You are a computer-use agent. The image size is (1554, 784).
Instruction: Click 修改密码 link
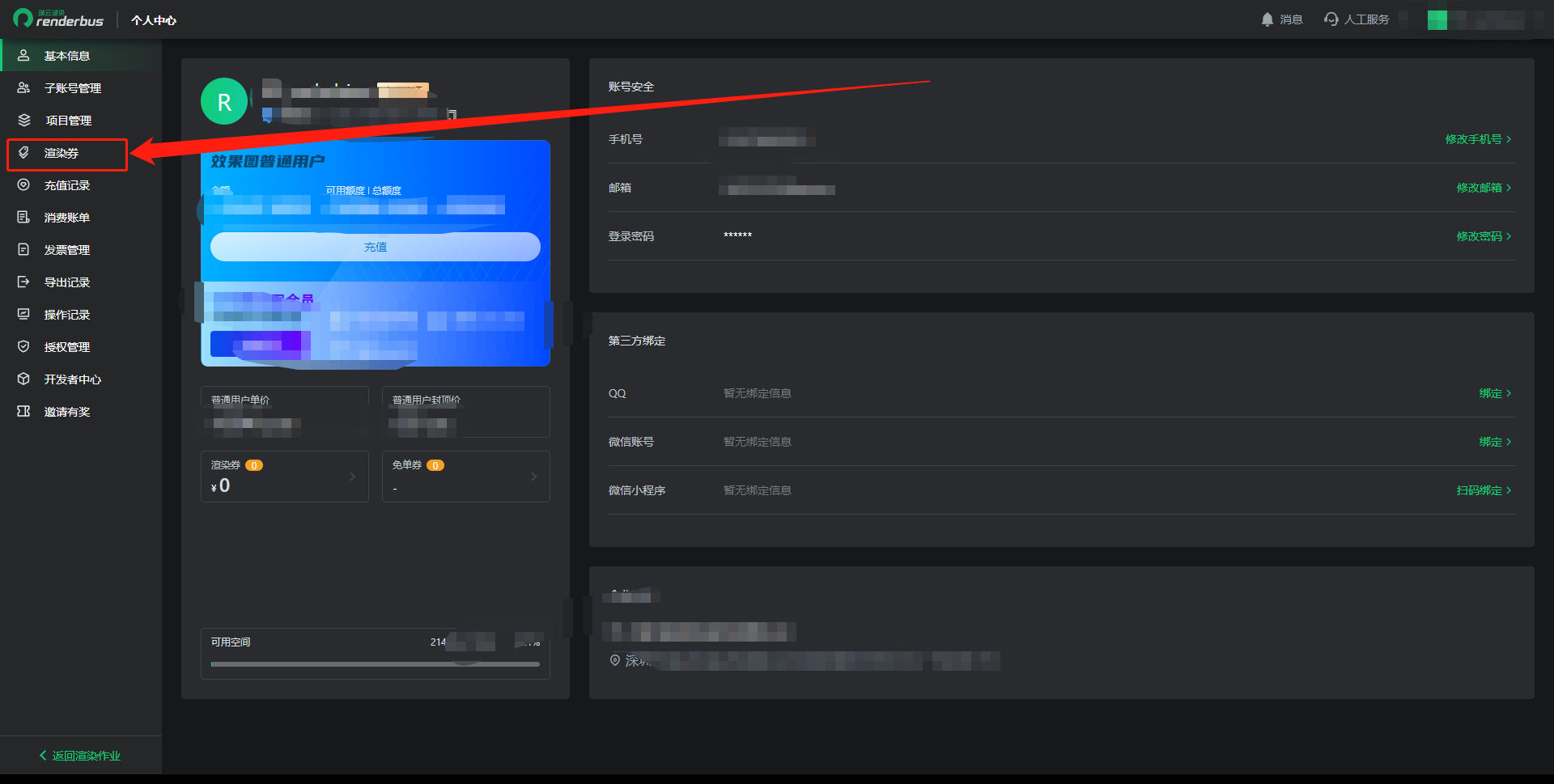click(x=1479, y=236)
